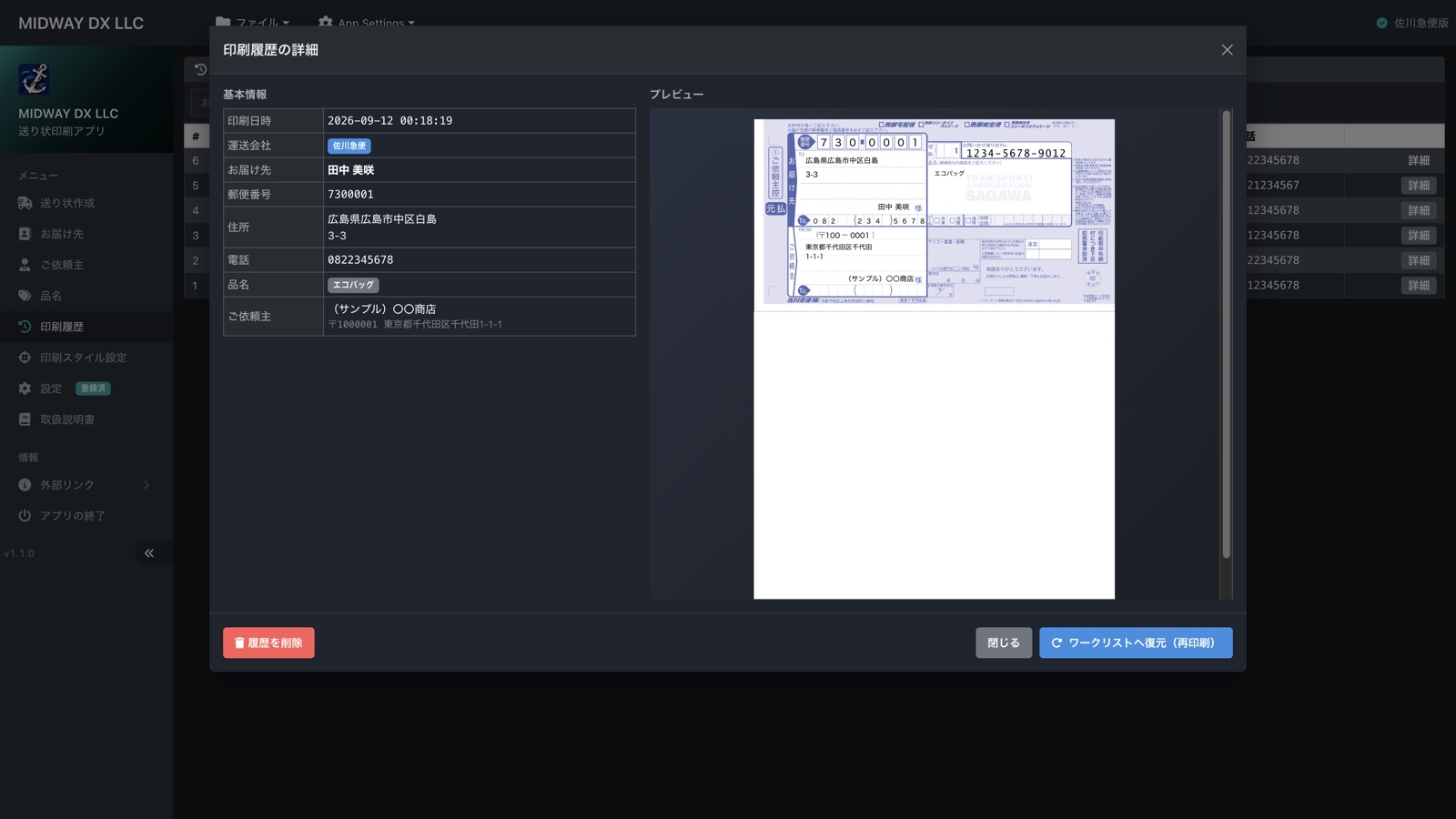Open 印刷スタイル設定 in the sidebar
This screenshot has width=1456, height=819.
86,358
